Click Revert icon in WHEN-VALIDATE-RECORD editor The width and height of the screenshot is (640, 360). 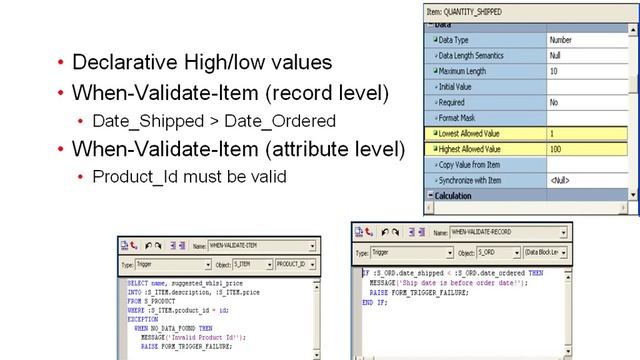[x=369, y=232]
